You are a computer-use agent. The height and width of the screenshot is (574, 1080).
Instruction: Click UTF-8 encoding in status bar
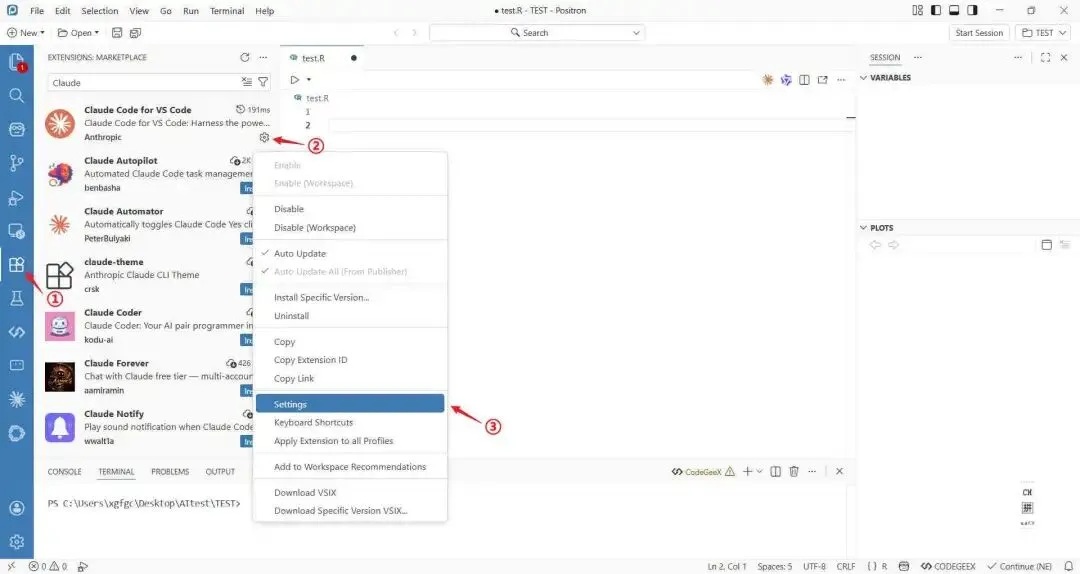coord(814,566)
